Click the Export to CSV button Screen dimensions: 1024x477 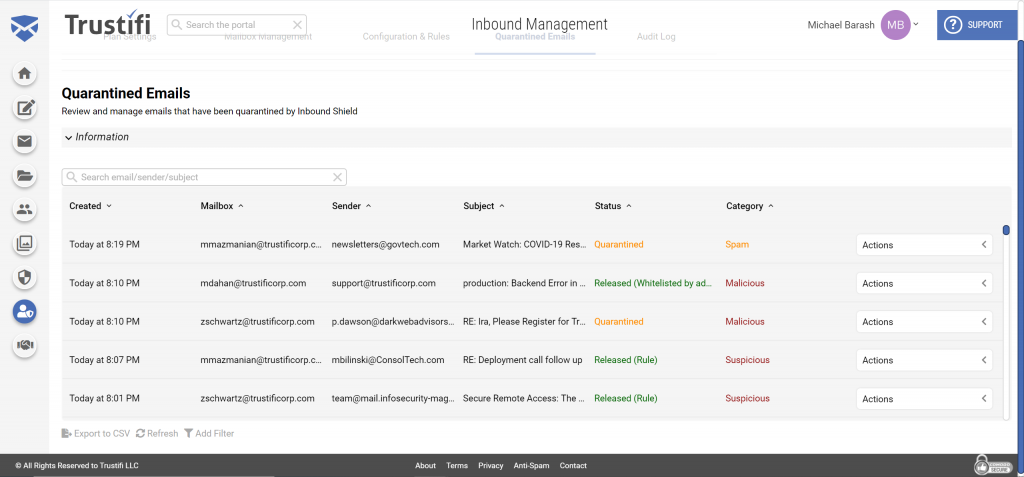pyautogui.click(x=96, y=433)
